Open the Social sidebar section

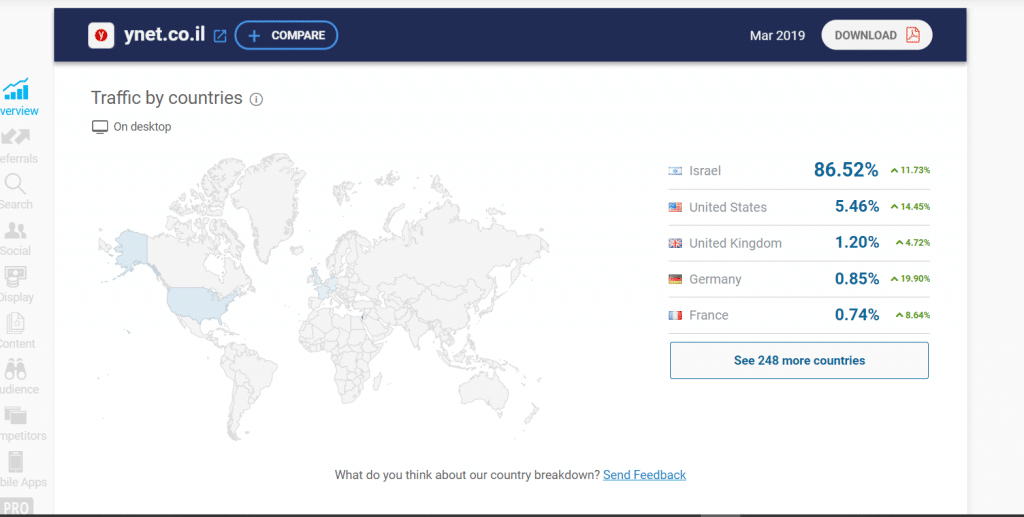coord(16,239)
